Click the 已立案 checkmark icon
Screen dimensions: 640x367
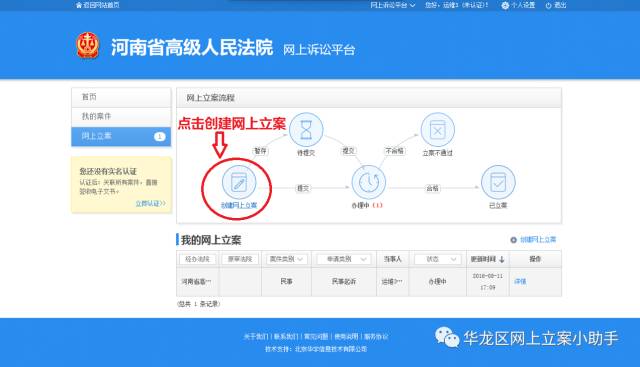click(x=498, y=182)
